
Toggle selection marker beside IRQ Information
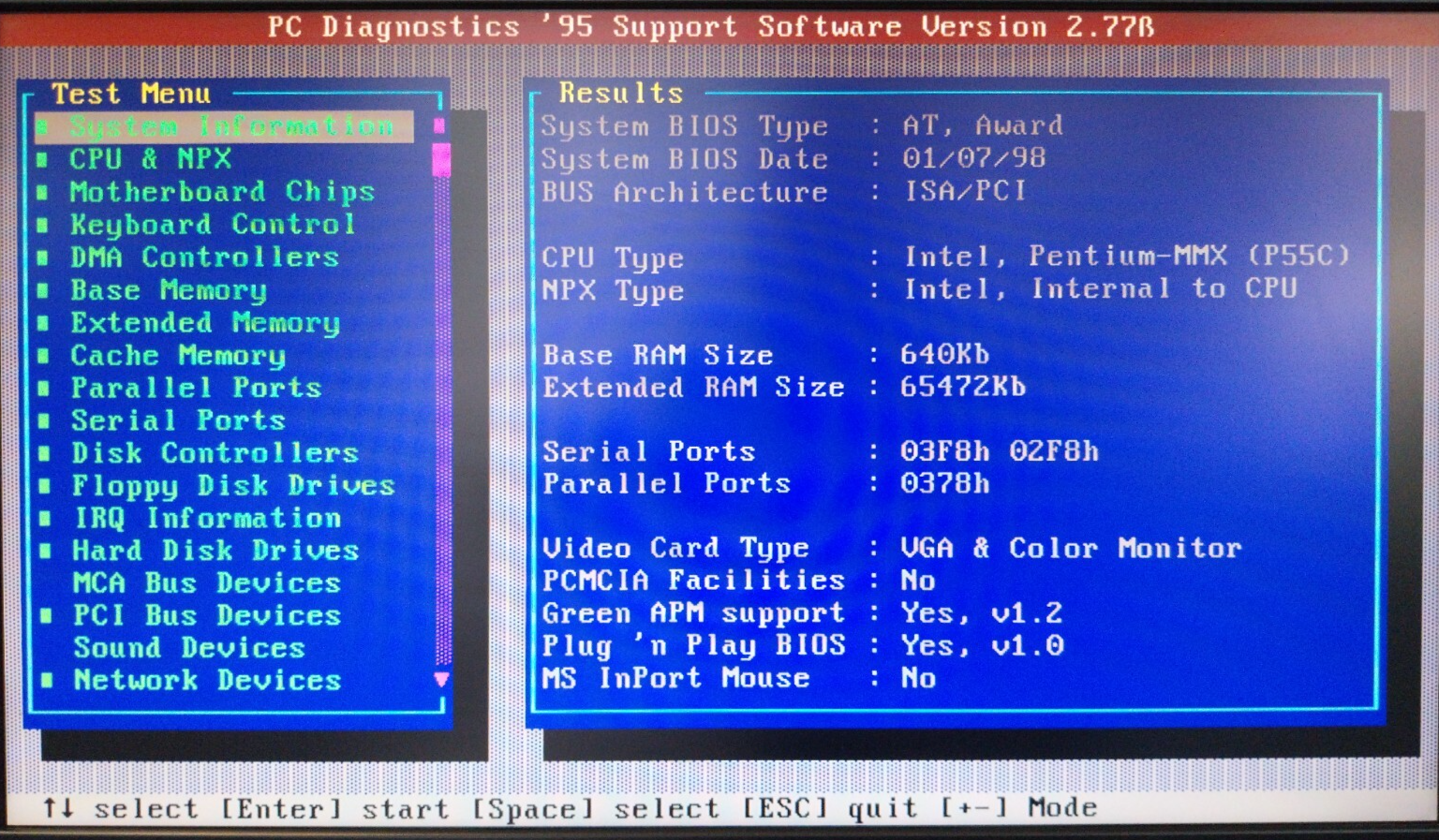tap(45, 519)
